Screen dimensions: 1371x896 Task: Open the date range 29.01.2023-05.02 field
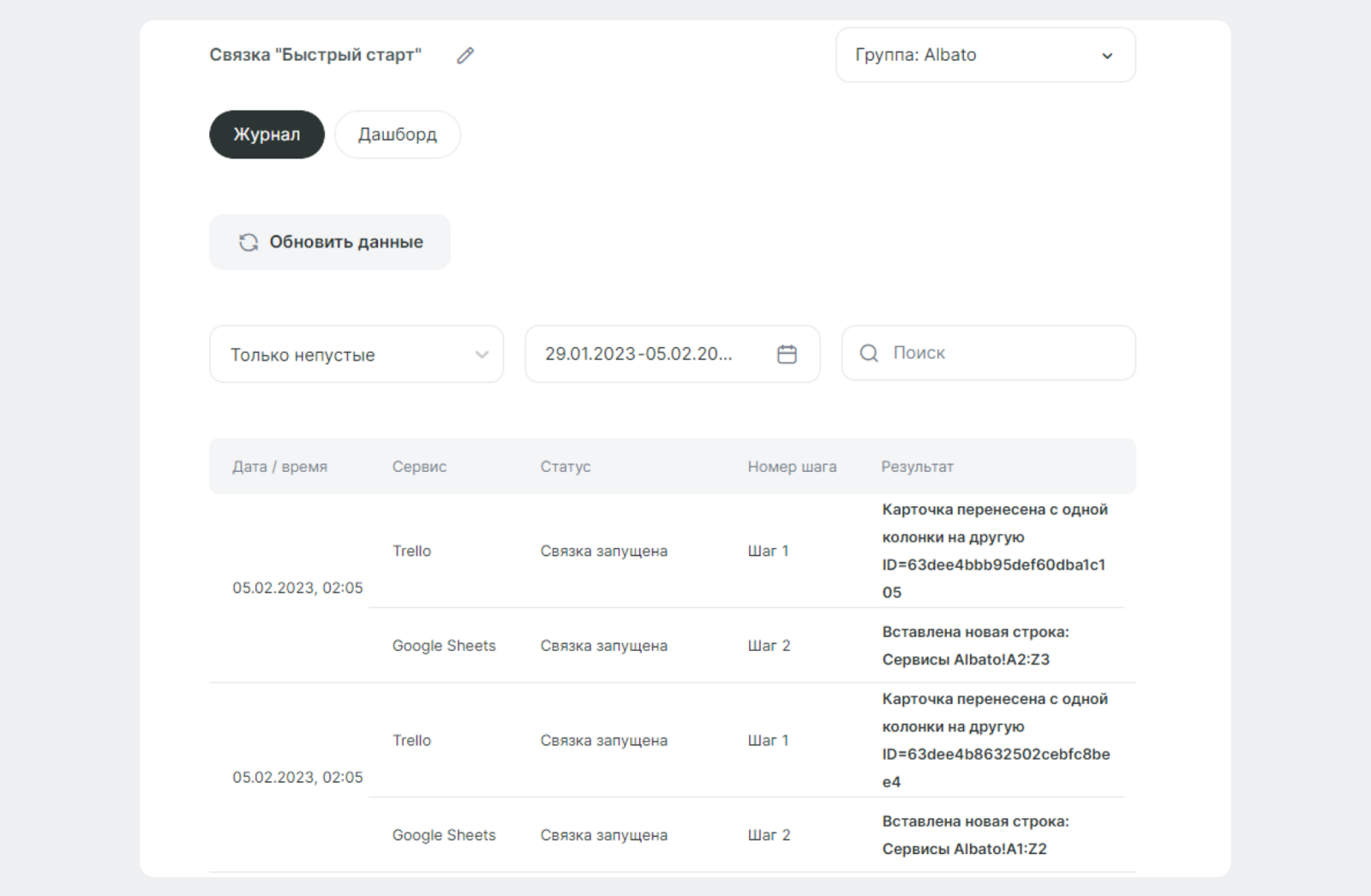click(x=651, y=354)
